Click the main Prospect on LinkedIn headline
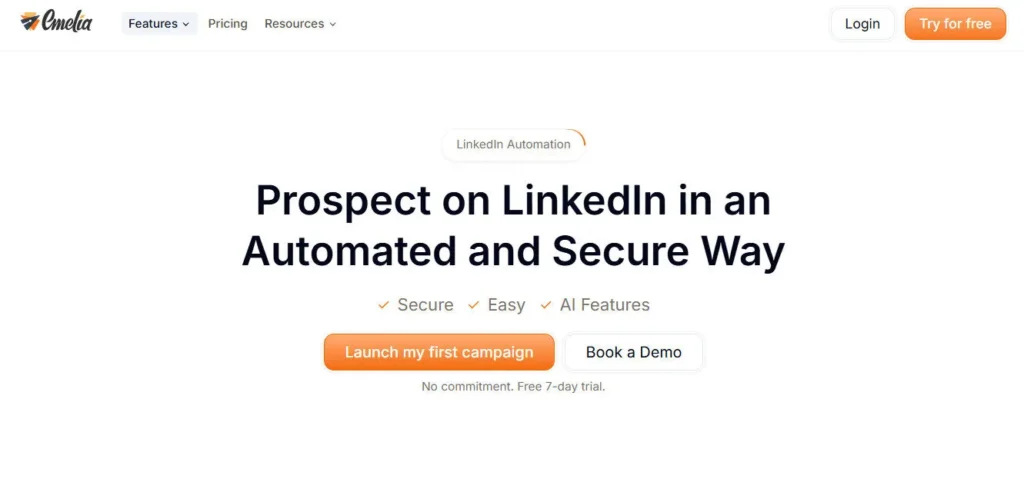Screen dimensions: 1024x482 pyautogui.click(x=513, y=226)
